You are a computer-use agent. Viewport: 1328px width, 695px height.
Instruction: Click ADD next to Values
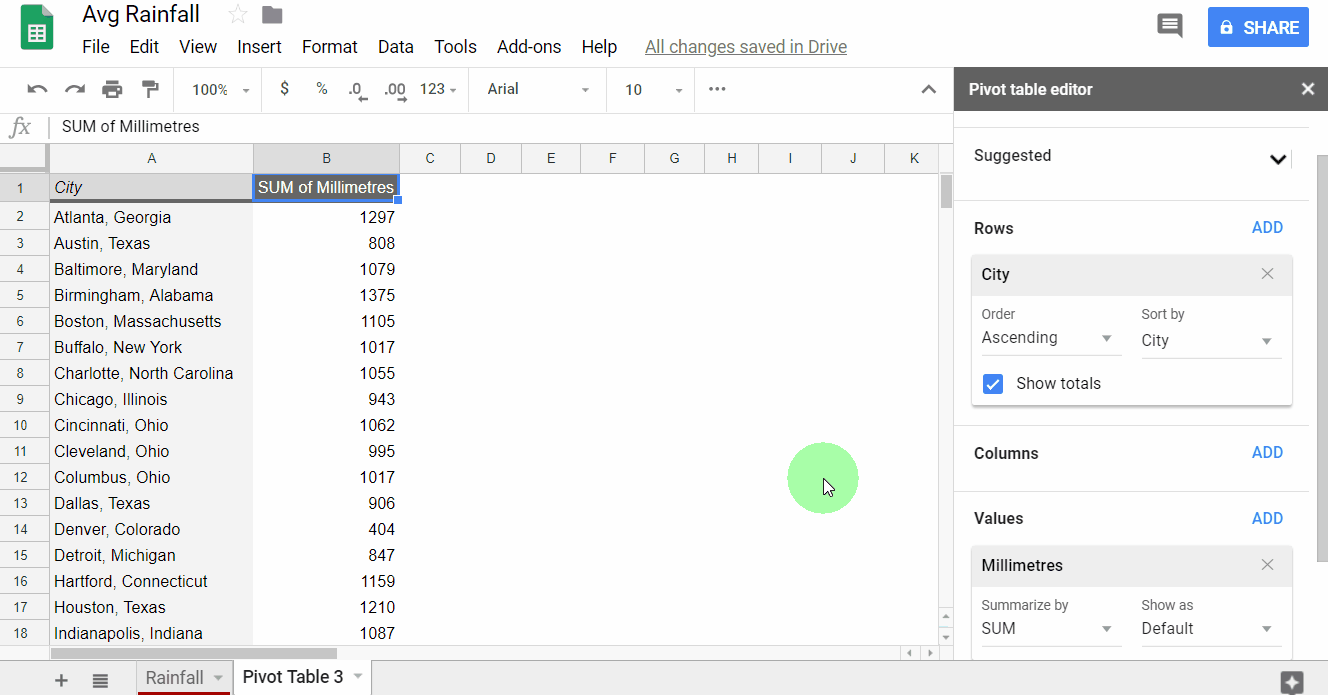(x=1267, y=519)
